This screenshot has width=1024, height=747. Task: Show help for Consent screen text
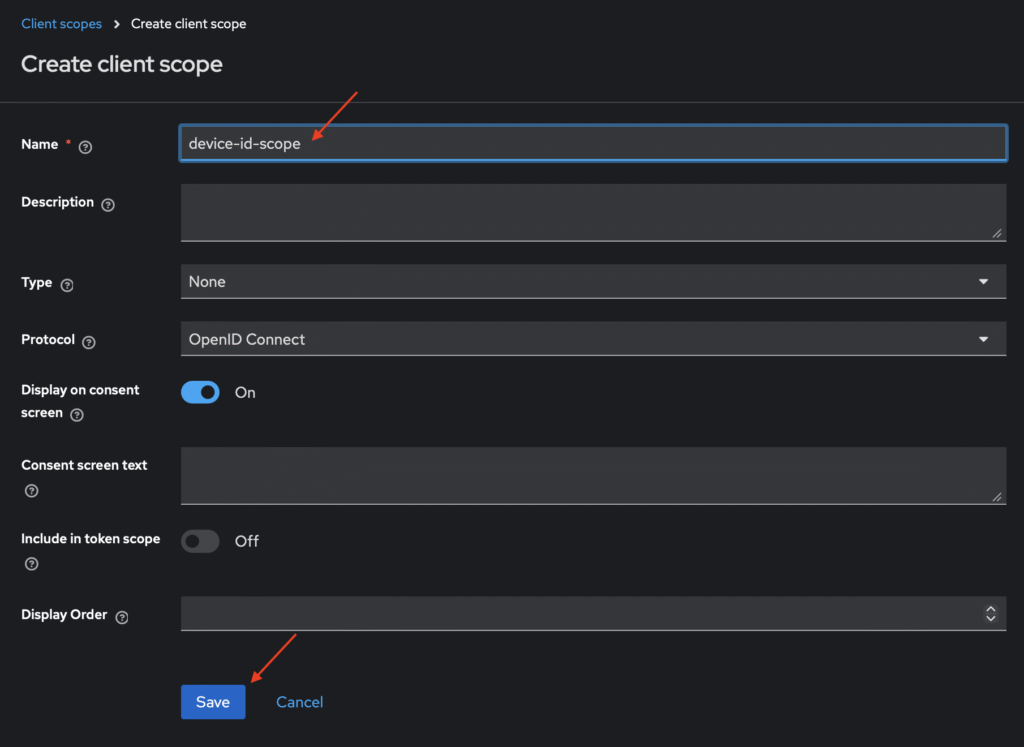(x=31, y=490)
